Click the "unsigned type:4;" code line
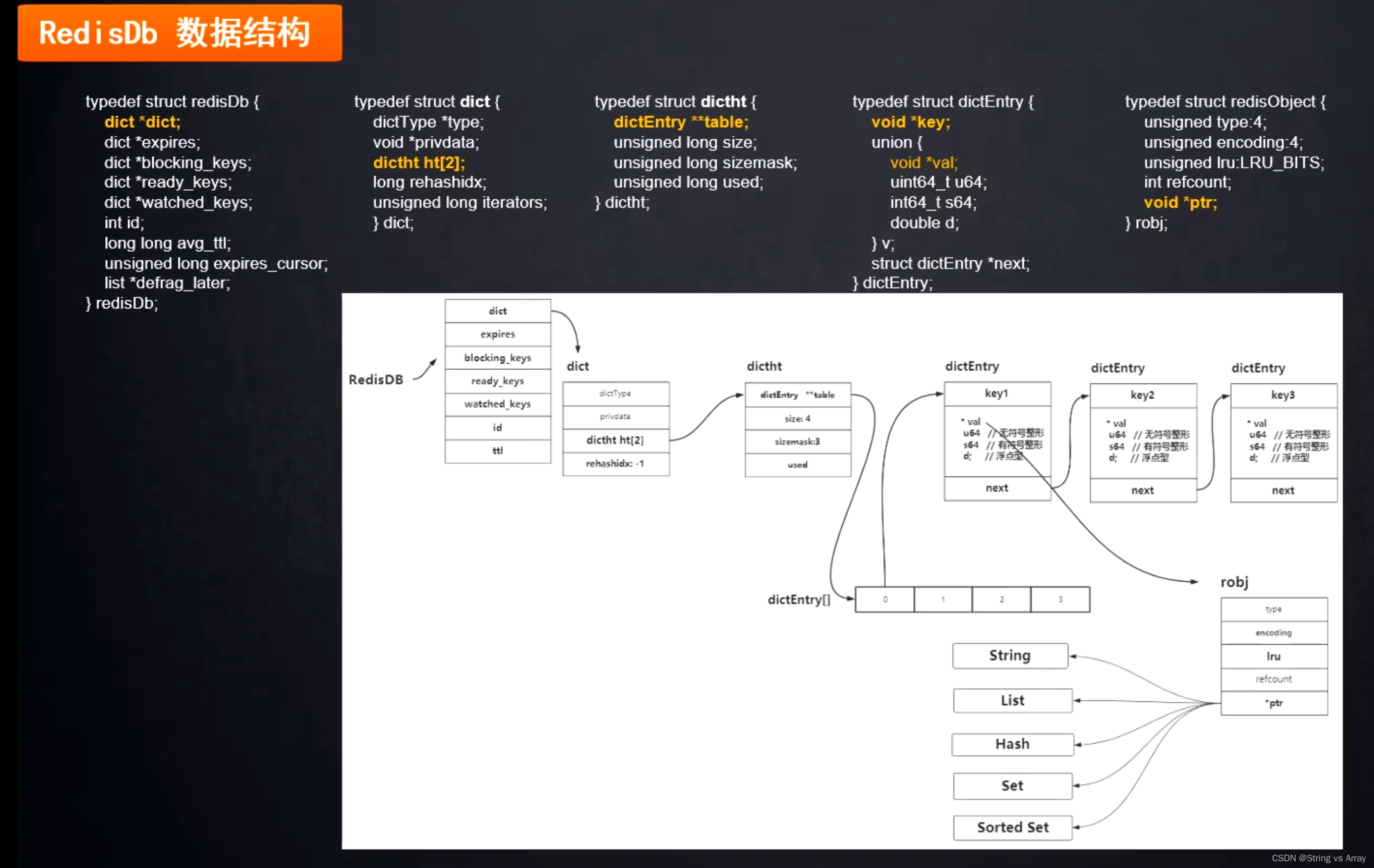This screenshot has width=1374, height=868. (x=1205, y=122)
